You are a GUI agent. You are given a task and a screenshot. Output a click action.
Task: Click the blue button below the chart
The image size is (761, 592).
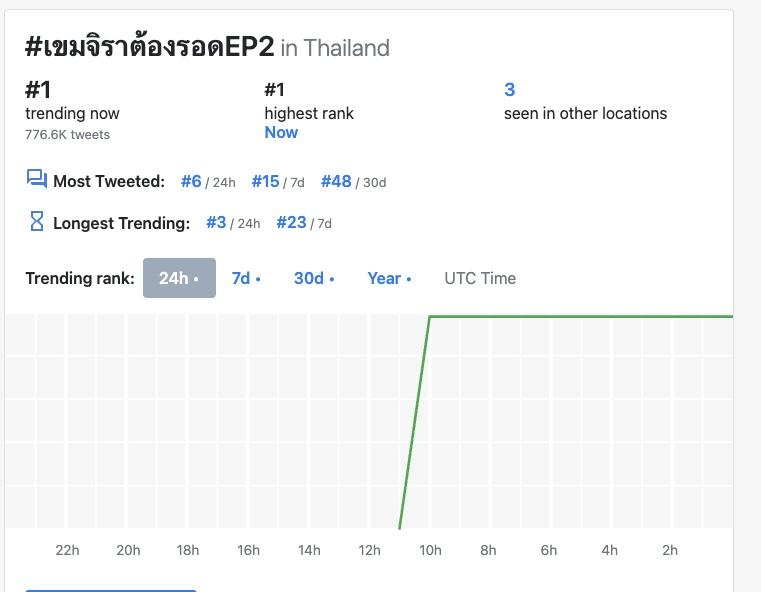coord(111,591)
